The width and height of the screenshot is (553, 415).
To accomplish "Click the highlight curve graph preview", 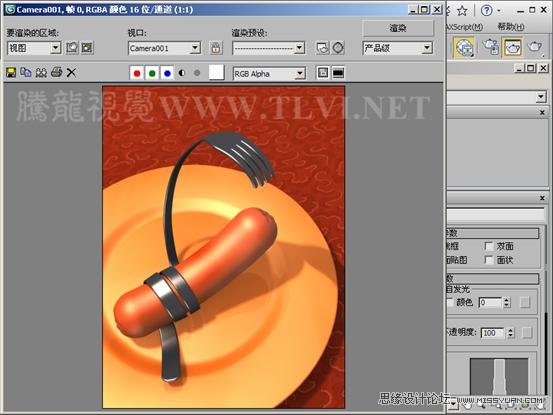I will 499,377.
